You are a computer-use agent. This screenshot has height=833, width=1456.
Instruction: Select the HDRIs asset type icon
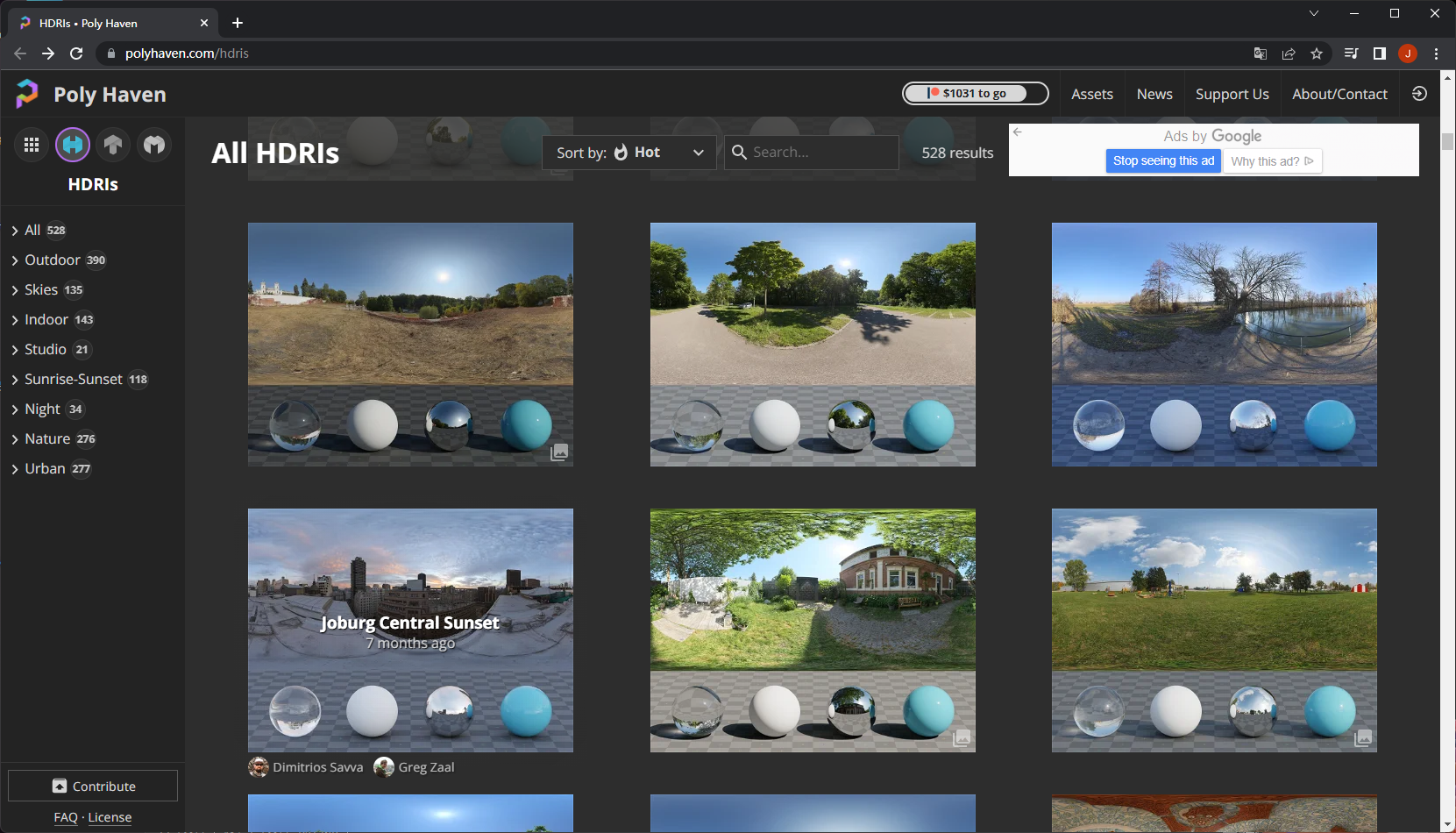(73, 145)
